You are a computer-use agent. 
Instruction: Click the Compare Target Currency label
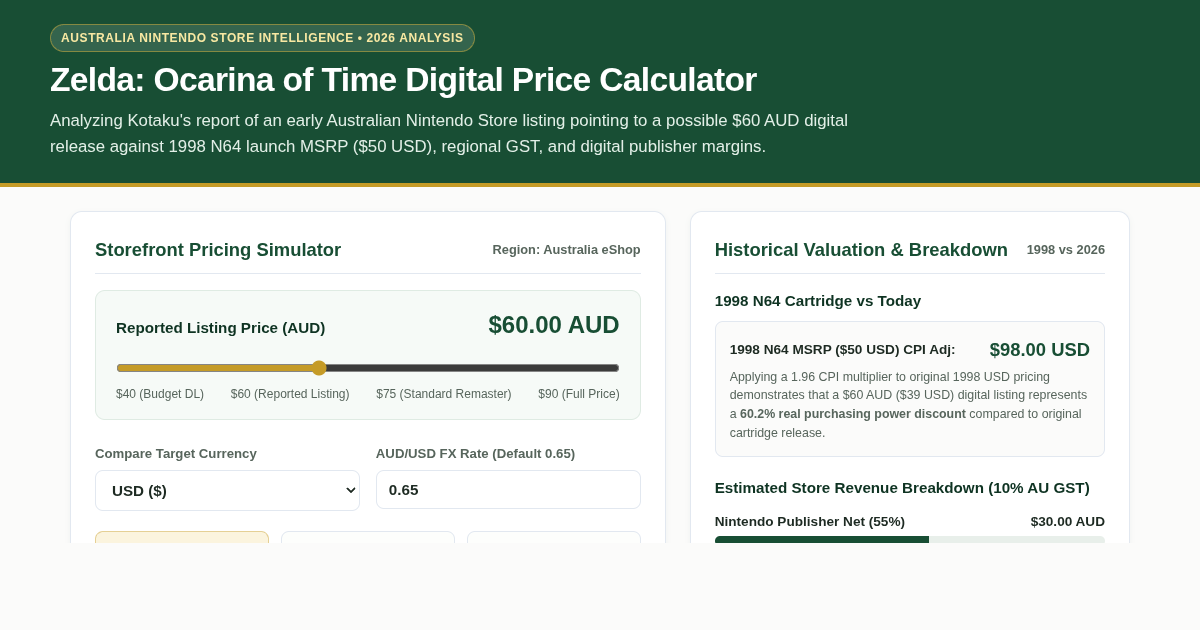pos(176,454)
